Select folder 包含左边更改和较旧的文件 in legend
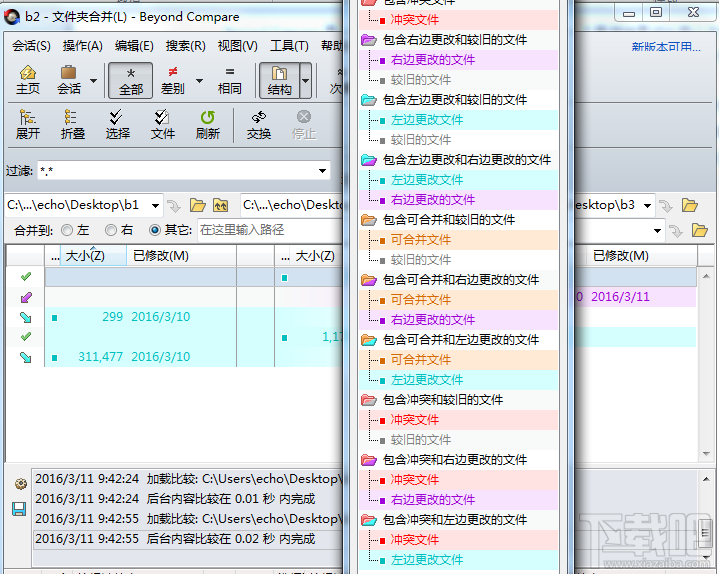719x574 pixels. tap(455, 100)
